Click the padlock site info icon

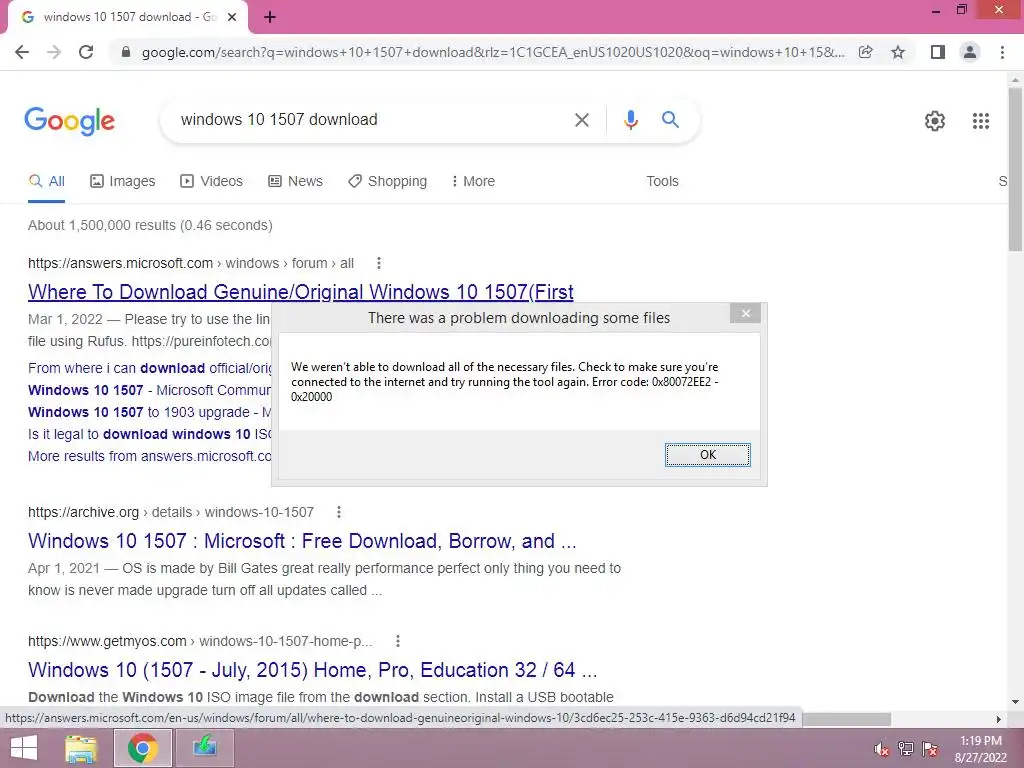pos(126,52)
